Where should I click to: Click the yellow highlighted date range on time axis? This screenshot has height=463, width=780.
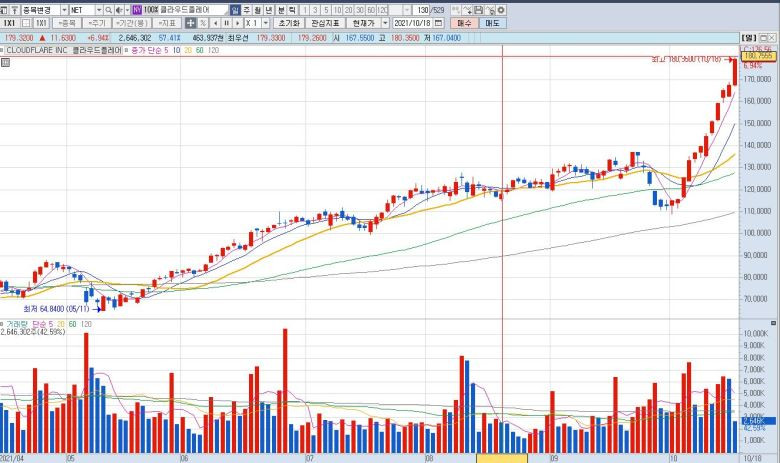click(502, 458)
